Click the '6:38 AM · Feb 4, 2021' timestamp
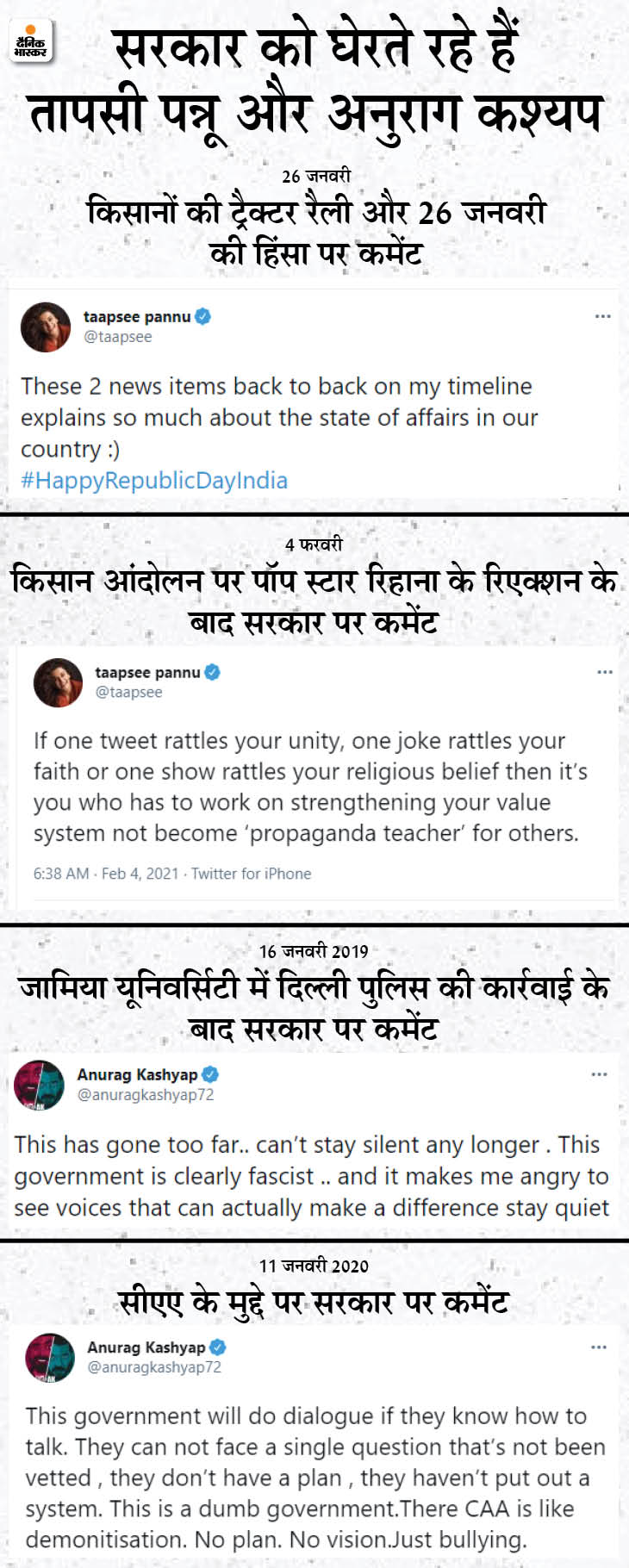The width and height of the screenshot is (629, 1568). 106,874
